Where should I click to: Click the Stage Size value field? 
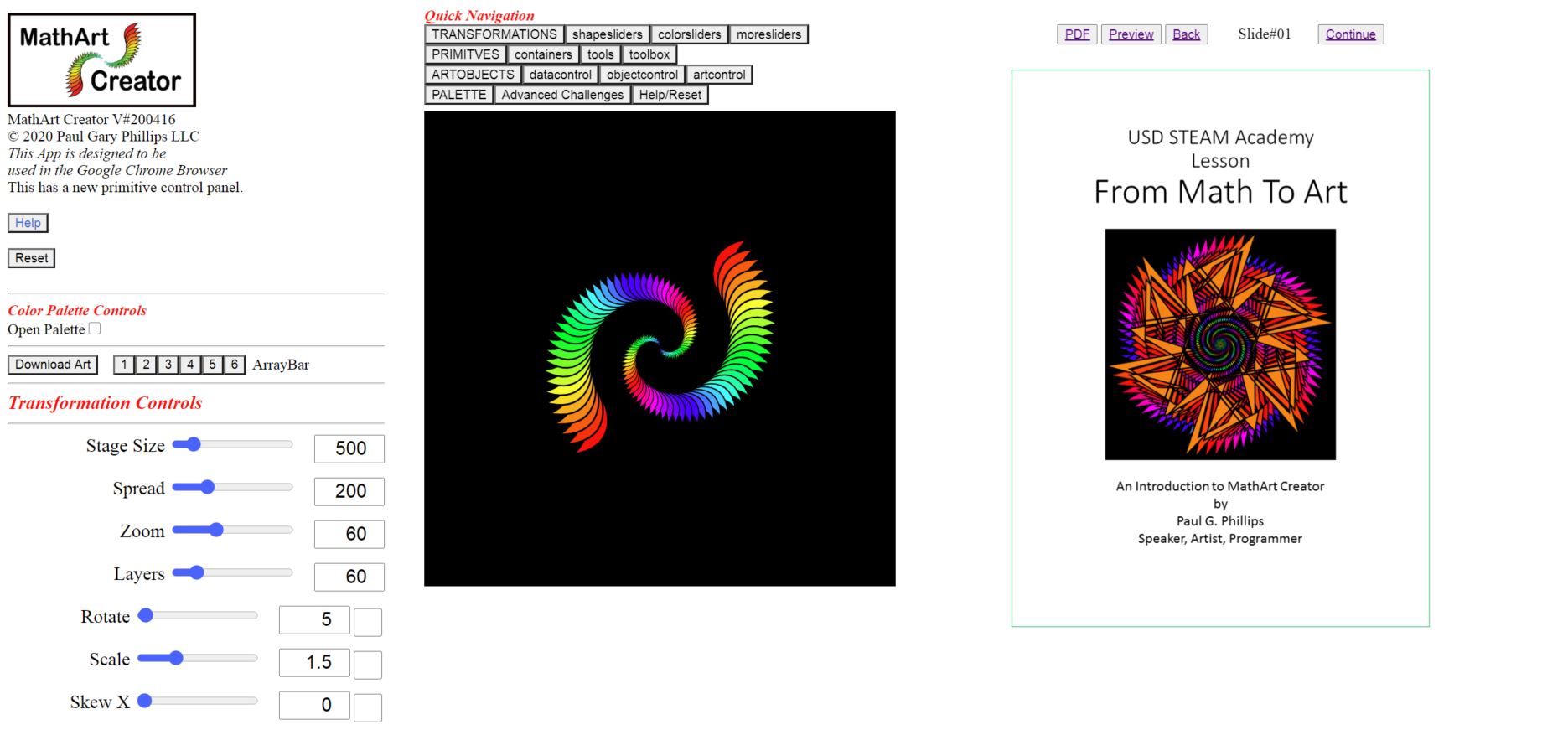click(349, 448)
